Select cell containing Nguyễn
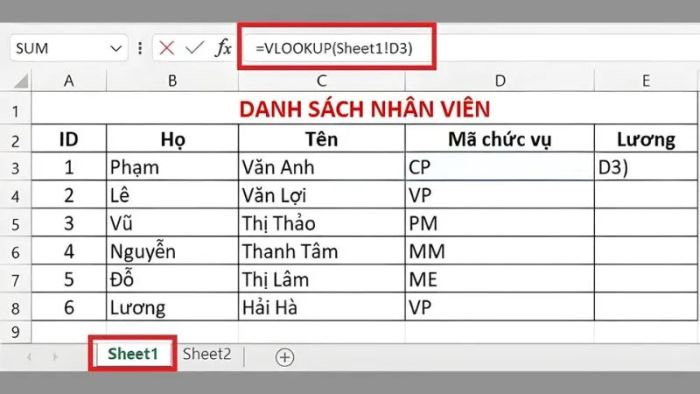This screenshot has width=700, height=394. 172,251
